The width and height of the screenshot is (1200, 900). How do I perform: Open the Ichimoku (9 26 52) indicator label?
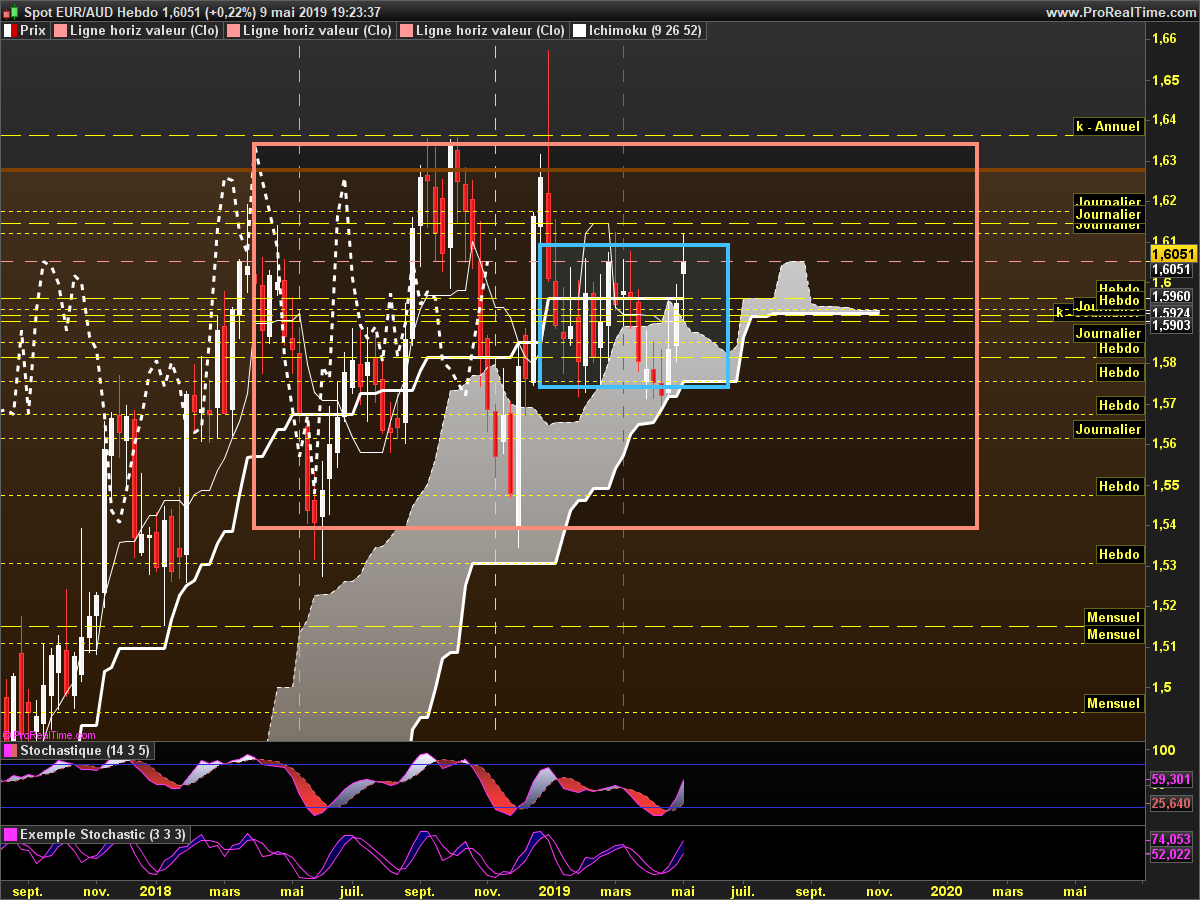(x=645, y=31)
